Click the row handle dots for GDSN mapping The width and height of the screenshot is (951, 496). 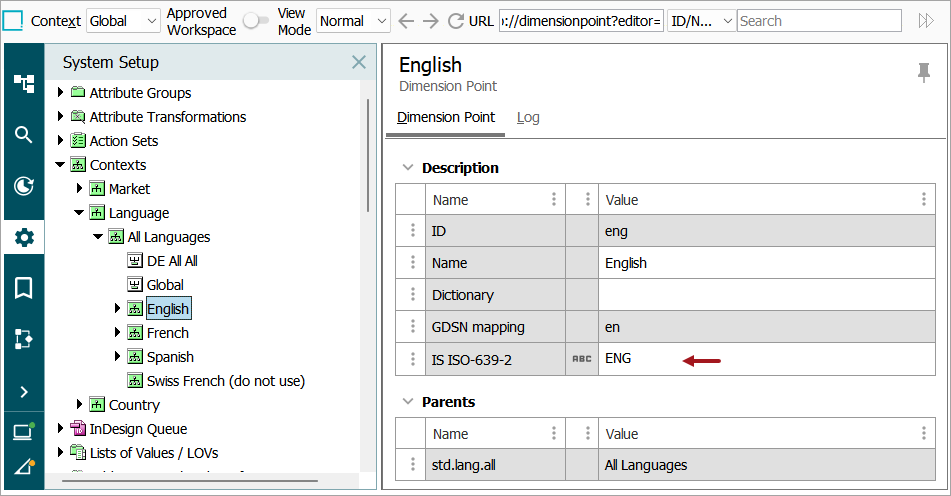coord(412,327)
